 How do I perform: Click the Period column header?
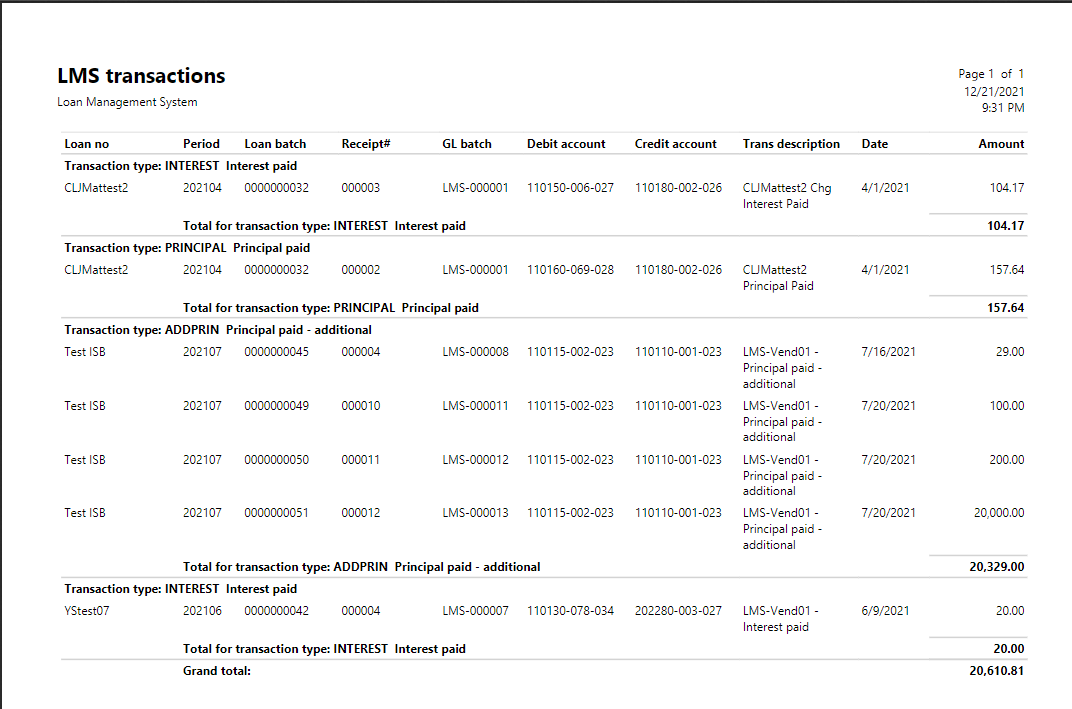point(202,143)
